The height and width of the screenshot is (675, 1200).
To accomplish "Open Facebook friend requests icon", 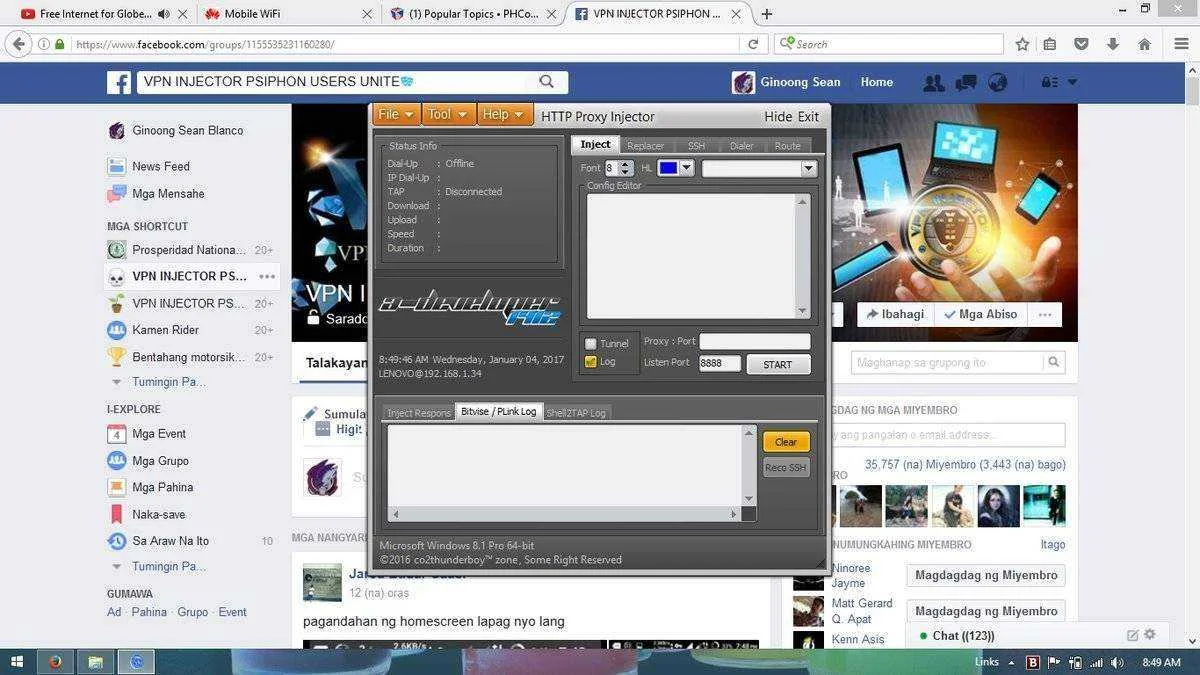I will 934,83.
